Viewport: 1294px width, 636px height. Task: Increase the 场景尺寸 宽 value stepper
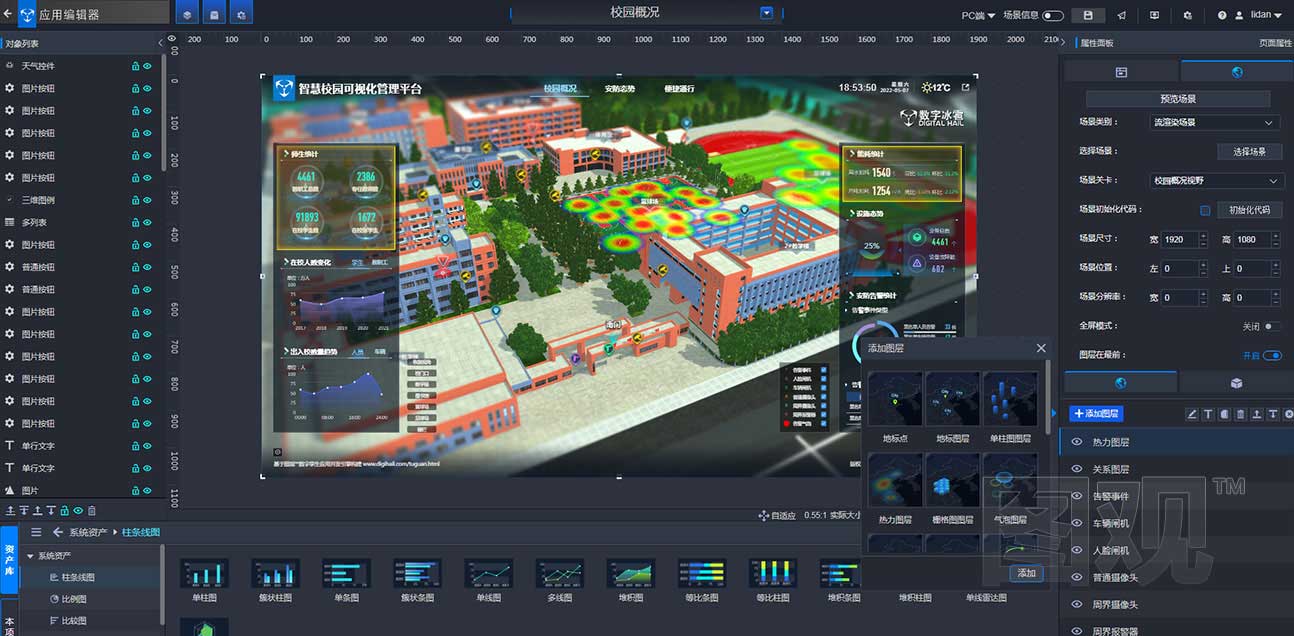(x=1201, y=236)
